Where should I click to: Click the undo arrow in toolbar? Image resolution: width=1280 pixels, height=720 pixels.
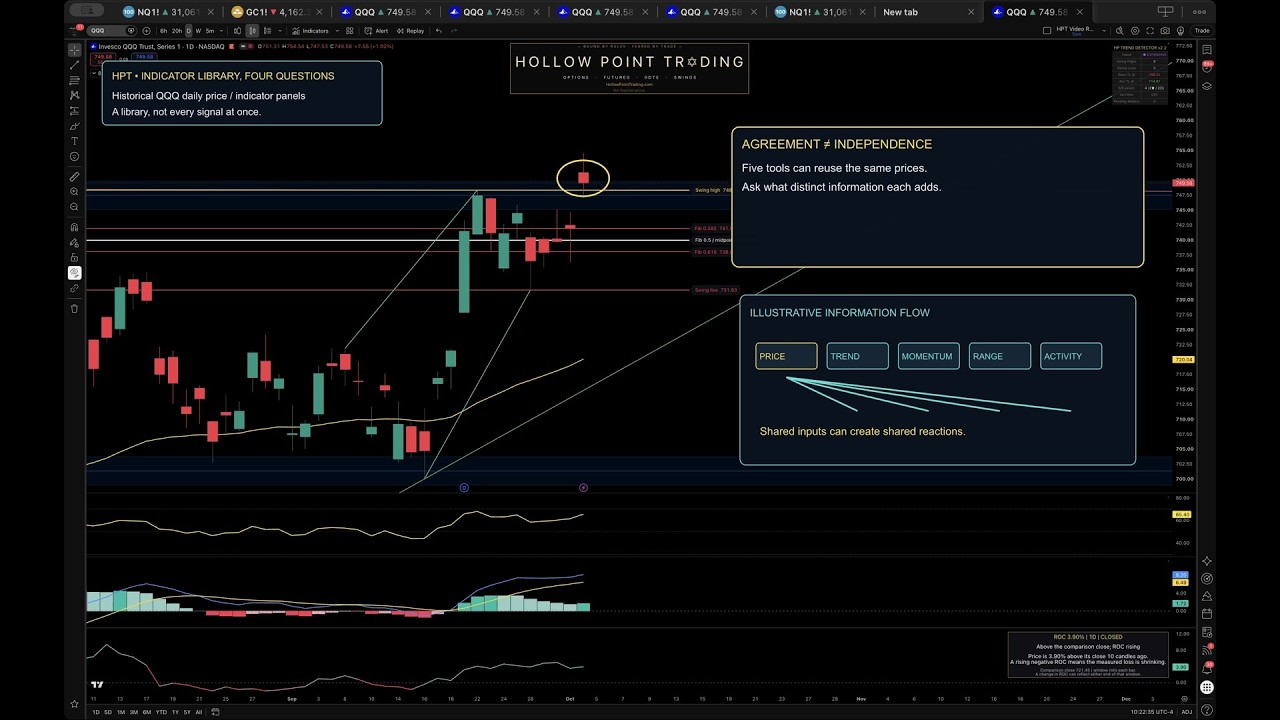[439, 31]
